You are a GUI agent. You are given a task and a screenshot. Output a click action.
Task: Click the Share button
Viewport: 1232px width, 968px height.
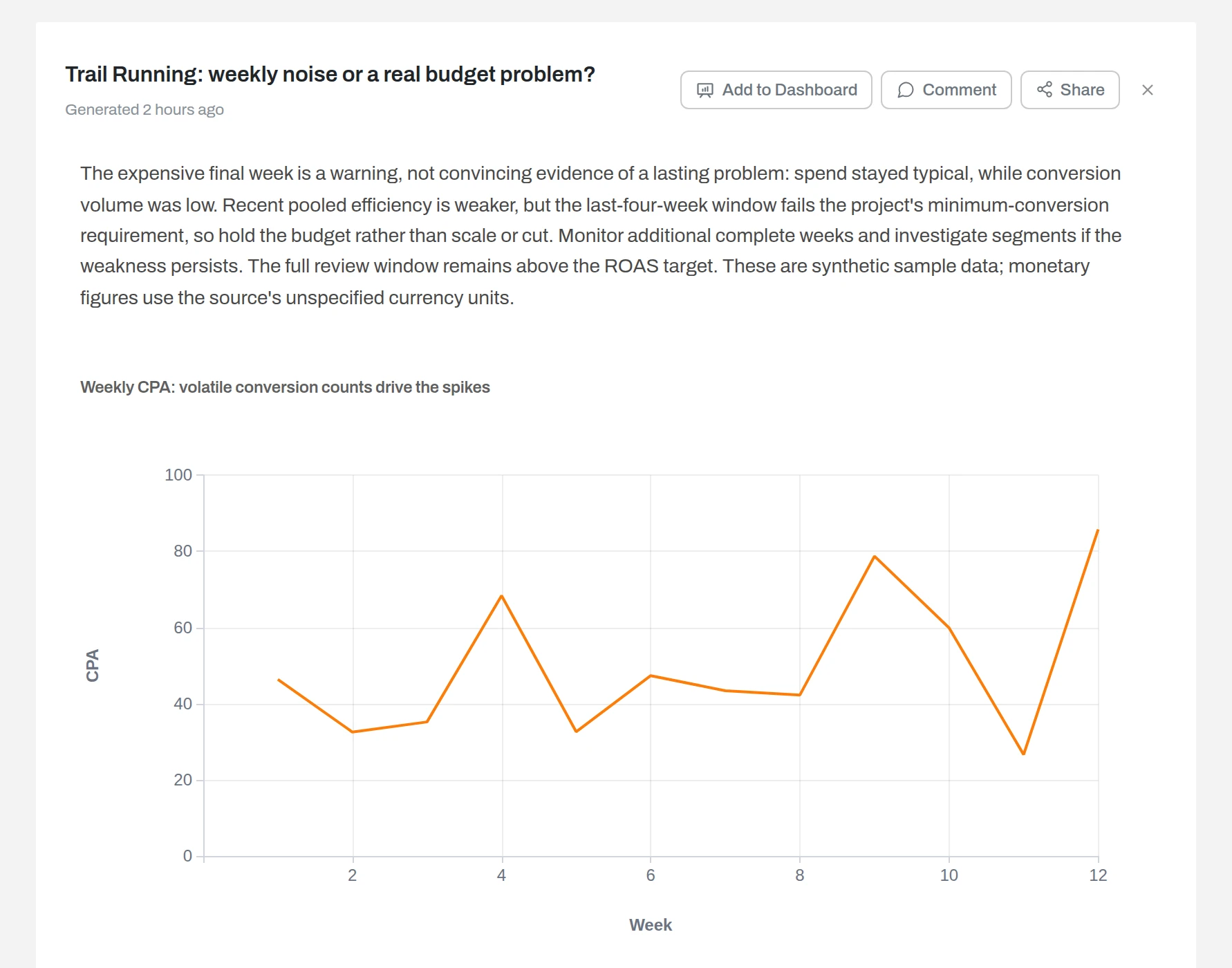click(x=1070, y=90)
